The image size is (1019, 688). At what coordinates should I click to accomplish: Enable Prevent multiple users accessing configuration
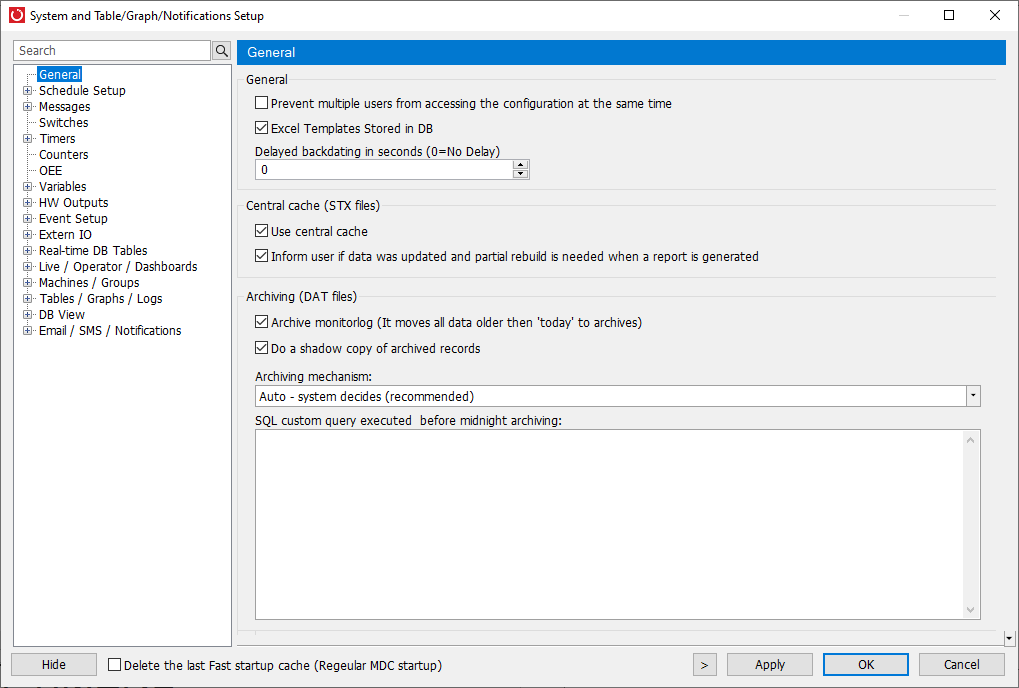pyautogui.click(x=261, y=103)
